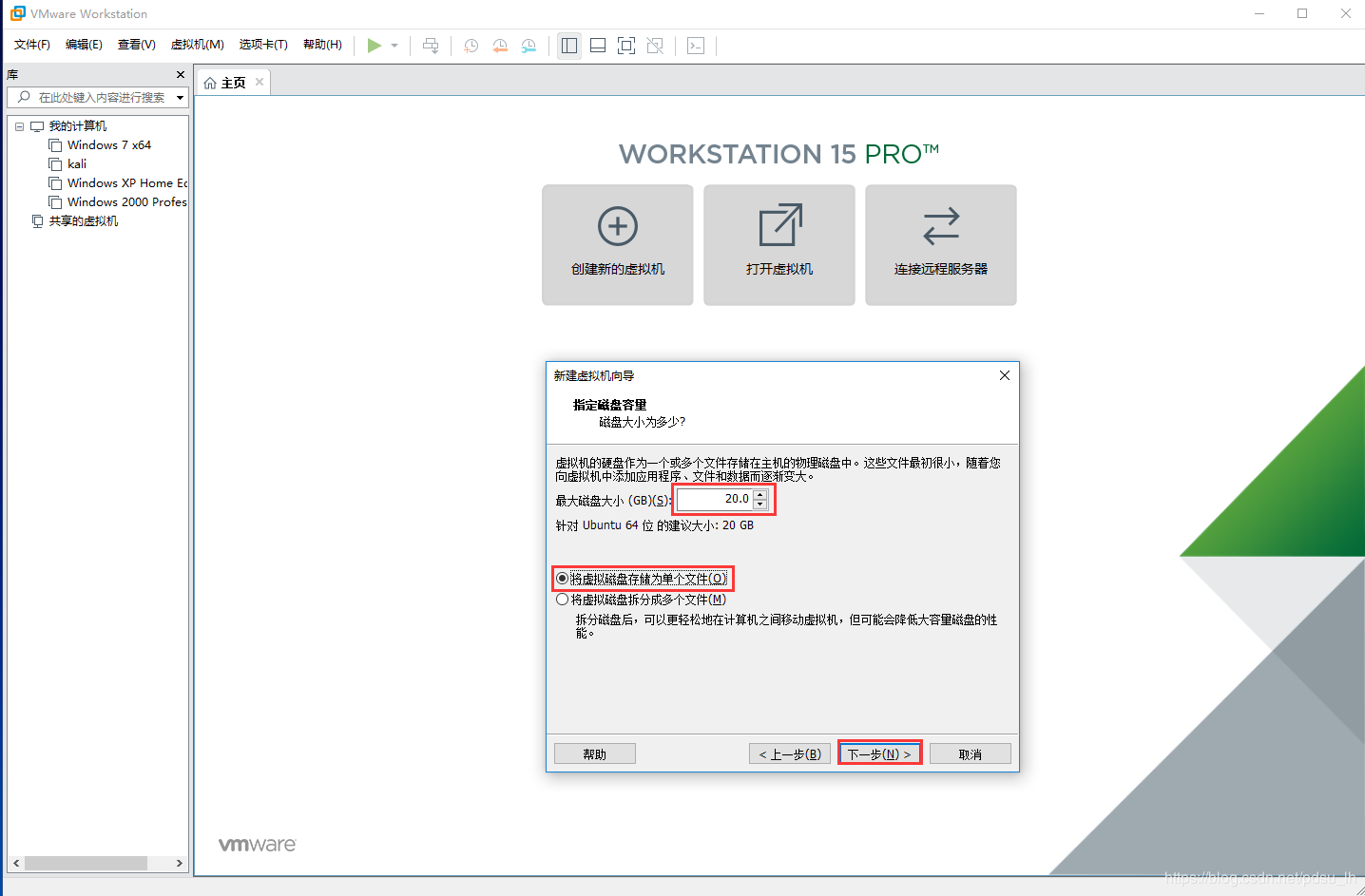Click the library scrollbar left arrow
The width and height of the screenshot is (1365, 896).
(16, 864)
